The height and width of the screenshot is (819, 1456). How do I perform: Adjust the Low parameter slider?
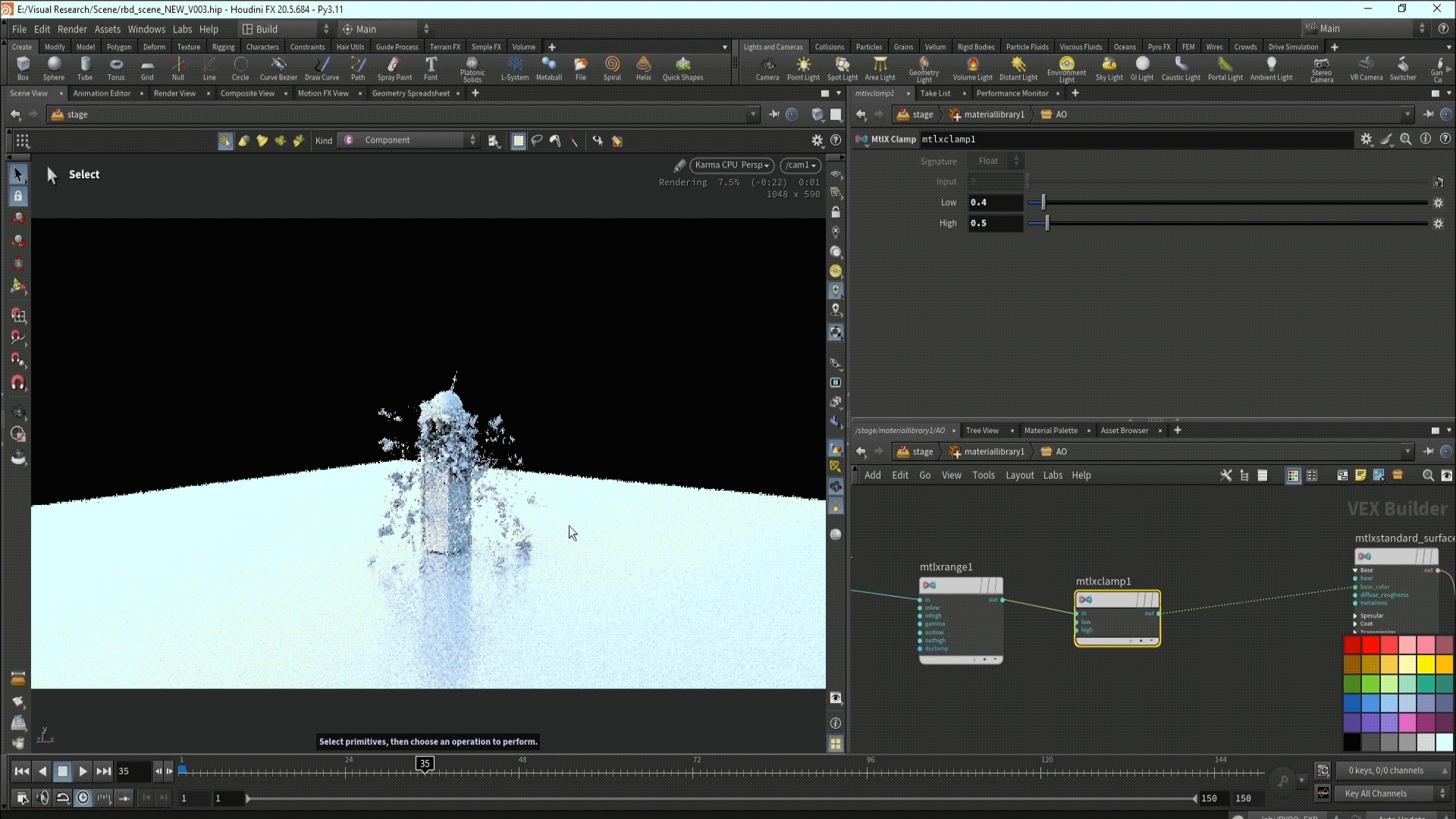pos(1043,202)
